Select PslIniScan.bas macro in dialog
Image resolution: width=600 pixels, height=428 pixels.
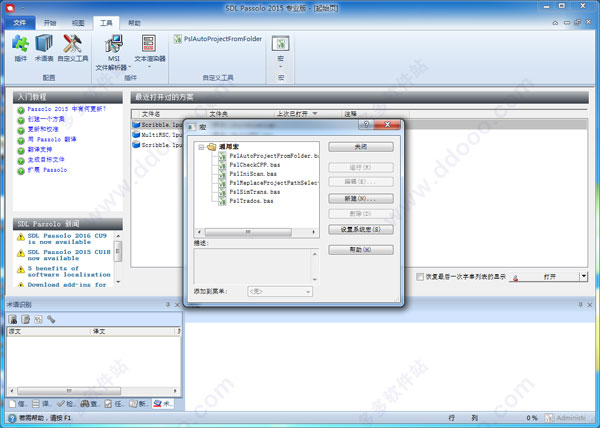pos(253,174)
